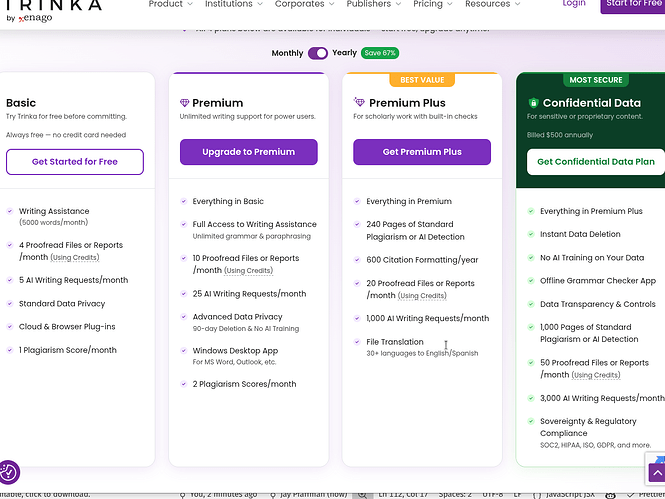This screenshot has width=665, height=499.
Task: Click JavaScript JSX in the status bar
Action: click(570, 494)
